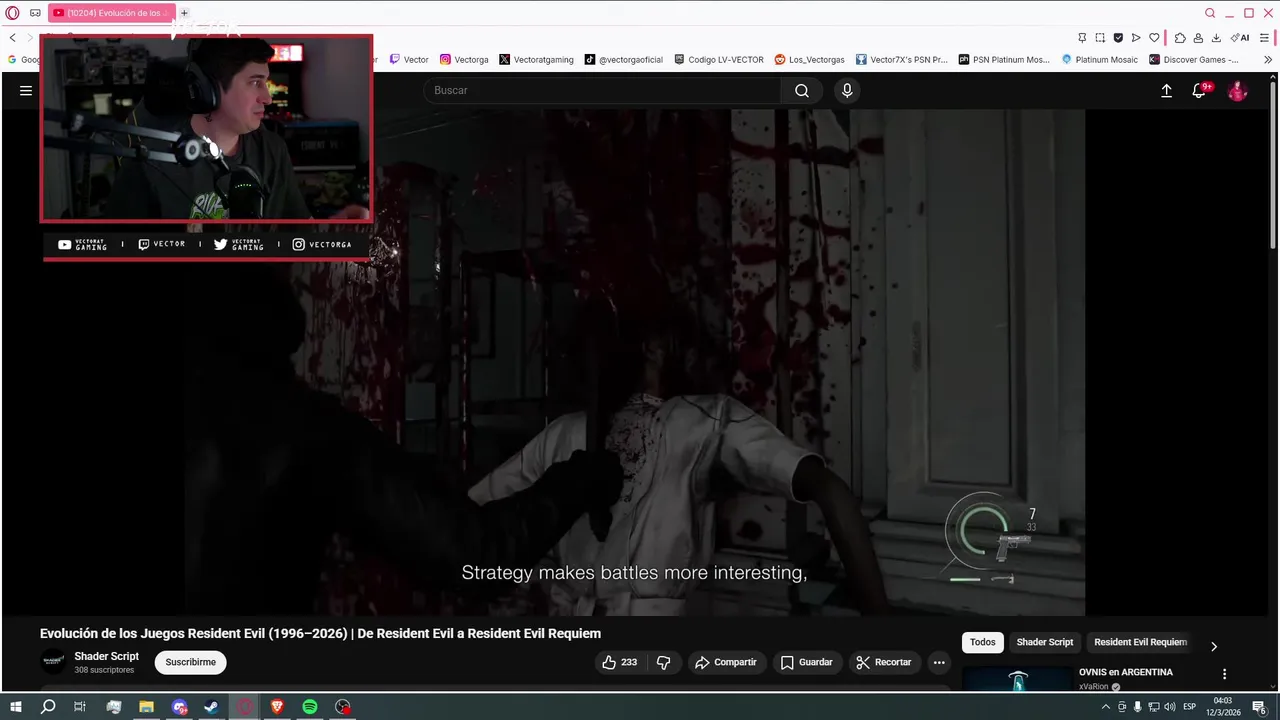Open the taskbar clock showing 04:03
The width and height of the screenshot is (1280, 720).
1222,707
